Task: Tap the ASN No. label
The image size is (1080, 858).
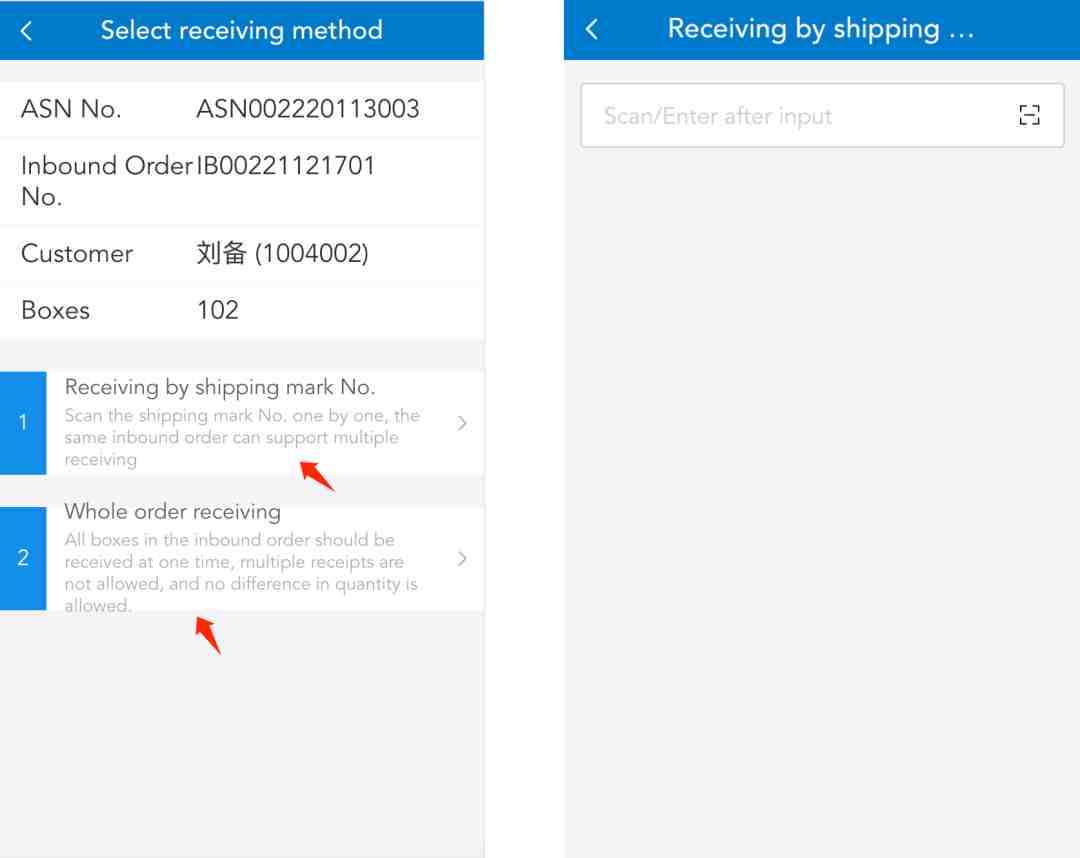Action: pyautogui.click(x=71, y=109)
